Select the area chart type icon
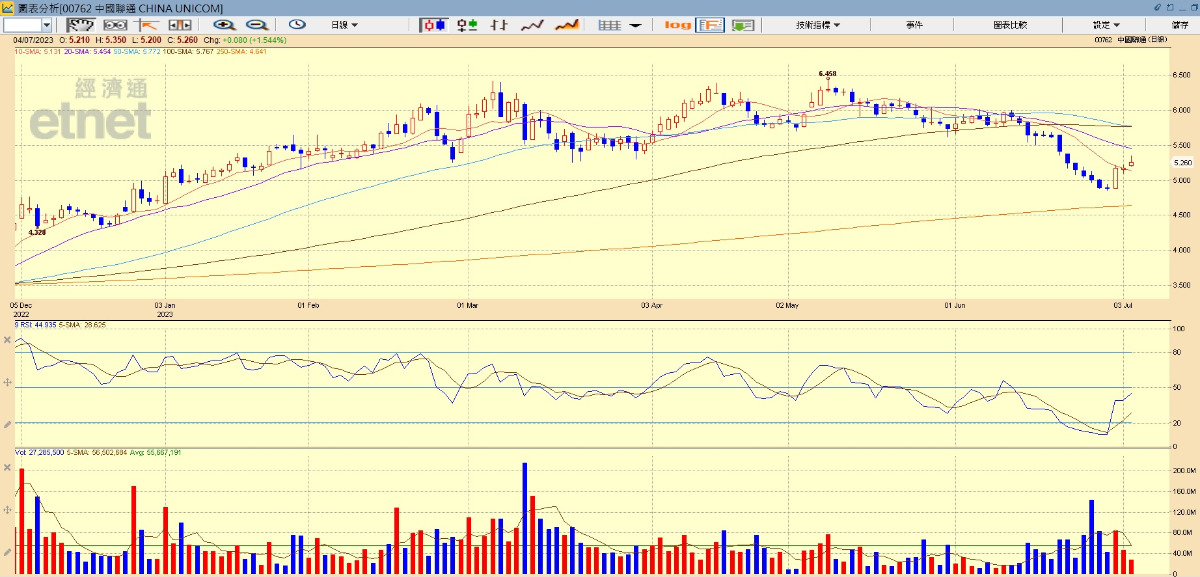This screenshot has height=577, width=1200. [x=567, y=24]
